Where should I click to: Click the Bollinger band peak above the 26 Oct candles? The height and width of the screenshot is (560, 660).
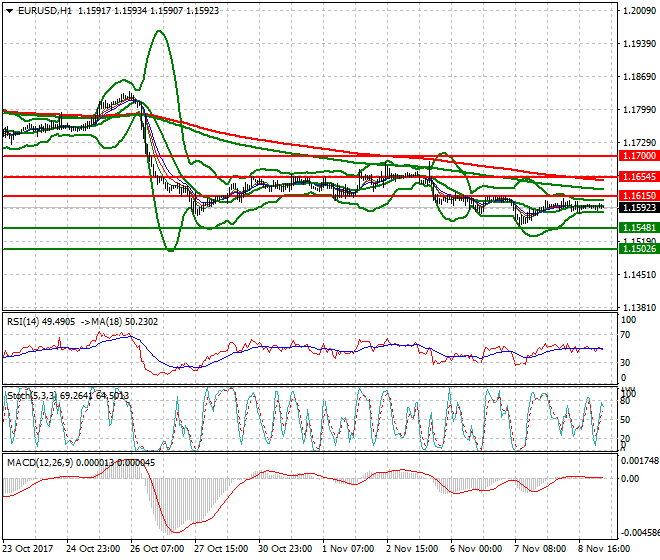(x=158, y=32)
